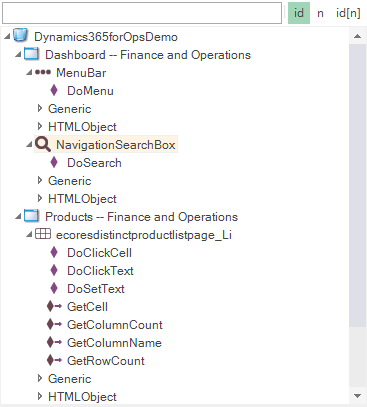
Task: Expand the Generic node below GetRowCount
Action: (x=40, y=378)
